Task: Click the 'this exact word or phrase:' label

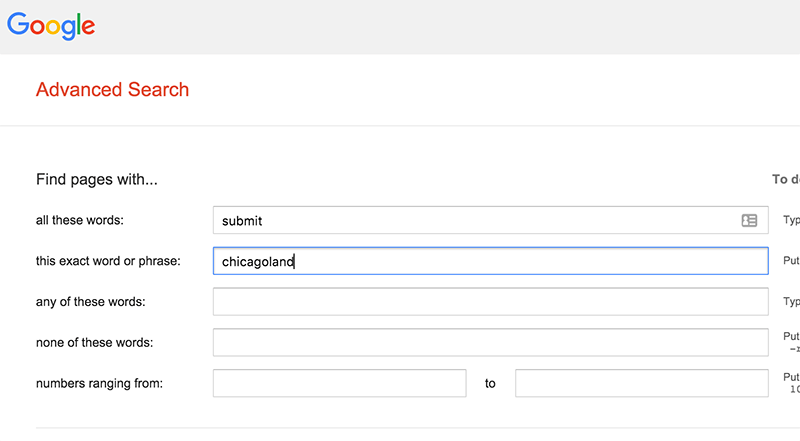Action: [108, 261]
